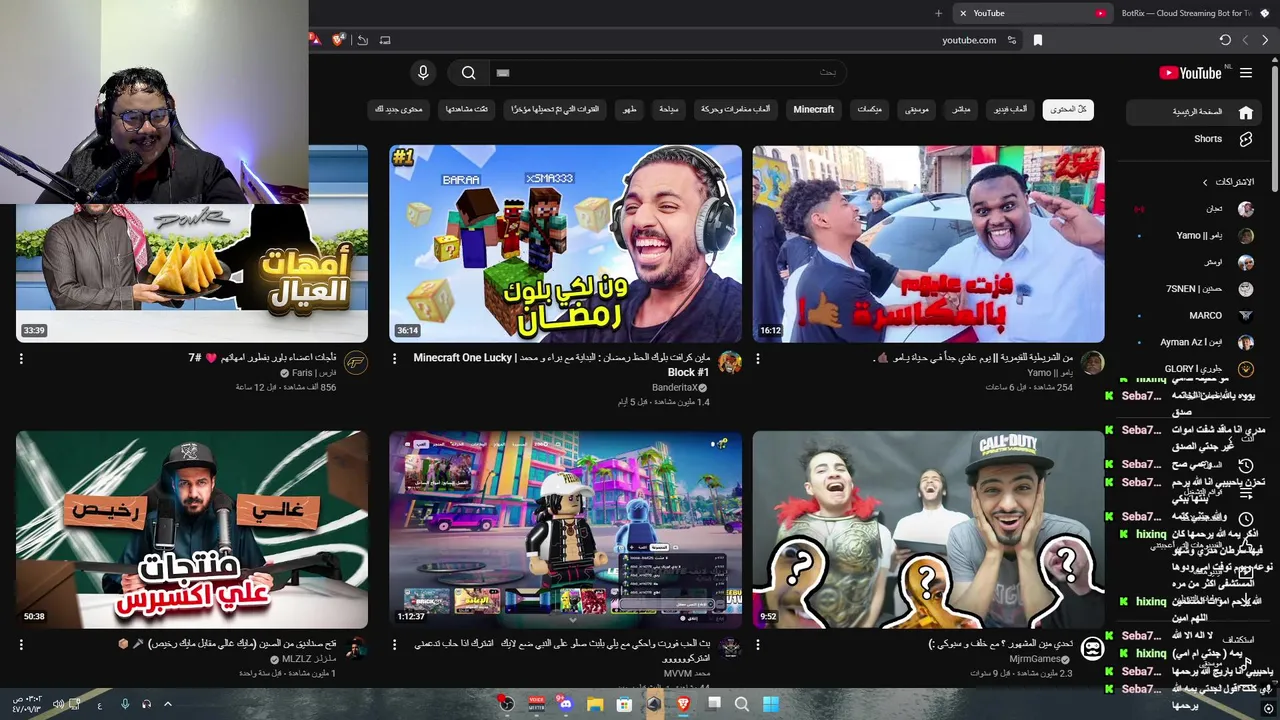Screen dimensions: 1280x720
Task: Focus the YouTube search input field
Action: pyautogui.click(x=668, y=72)
